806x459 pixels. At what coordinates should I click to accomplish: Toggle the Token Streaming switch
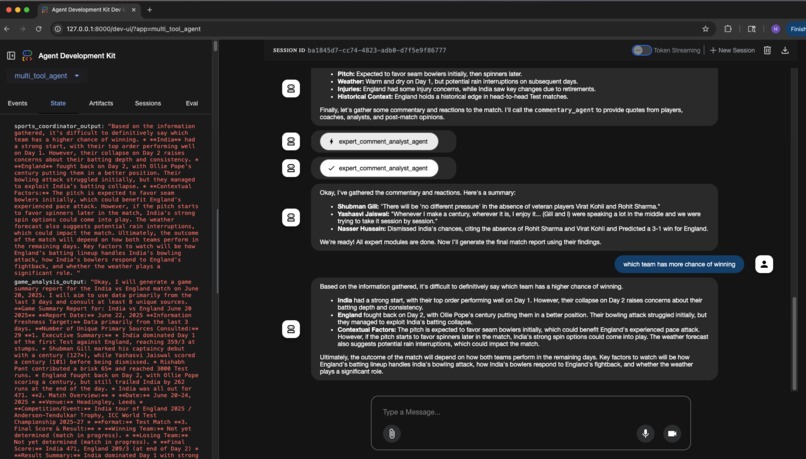[x=642, y=50]
